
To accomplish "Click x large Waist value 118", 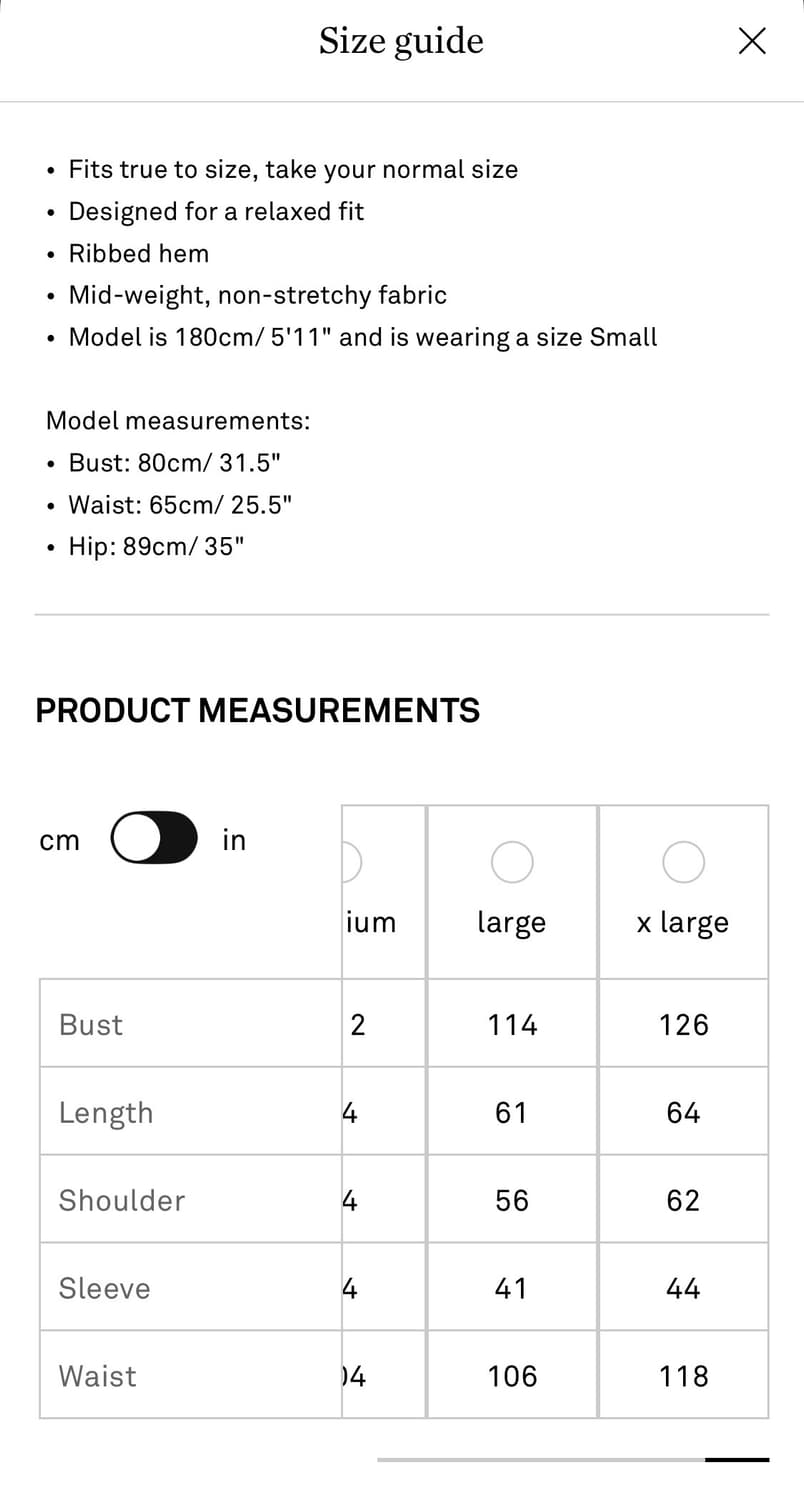I will (x=684, y=1376).
